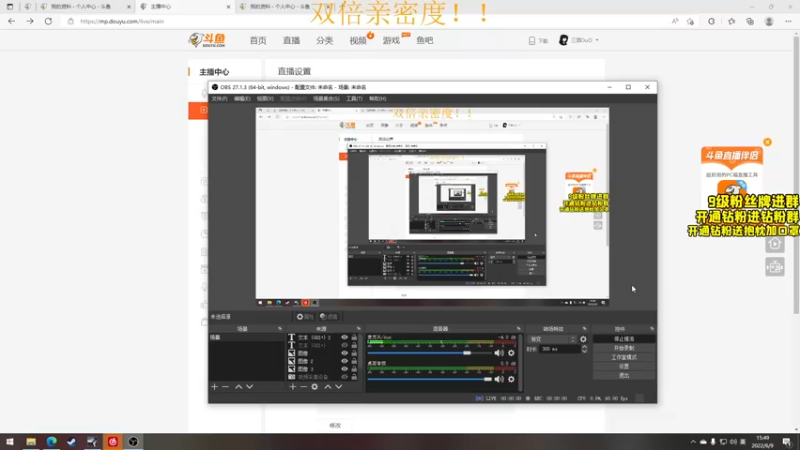Enable 工作室模式 studio mode
The image size is (800, 450).
click(x=623, y=357)
